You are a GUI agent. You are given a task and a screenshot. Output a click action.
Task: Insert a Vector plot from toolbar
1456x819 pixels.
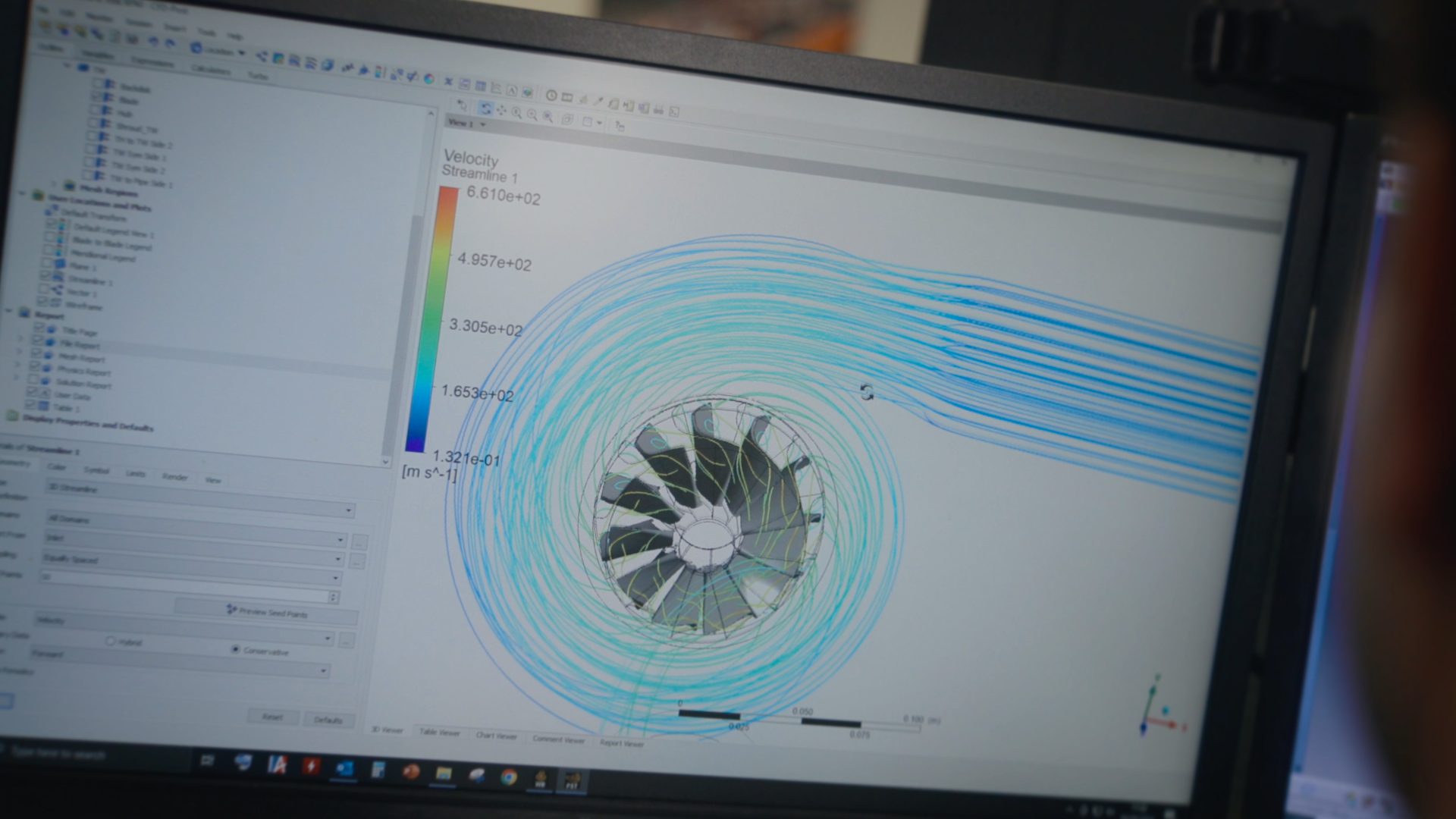[262, 56]
